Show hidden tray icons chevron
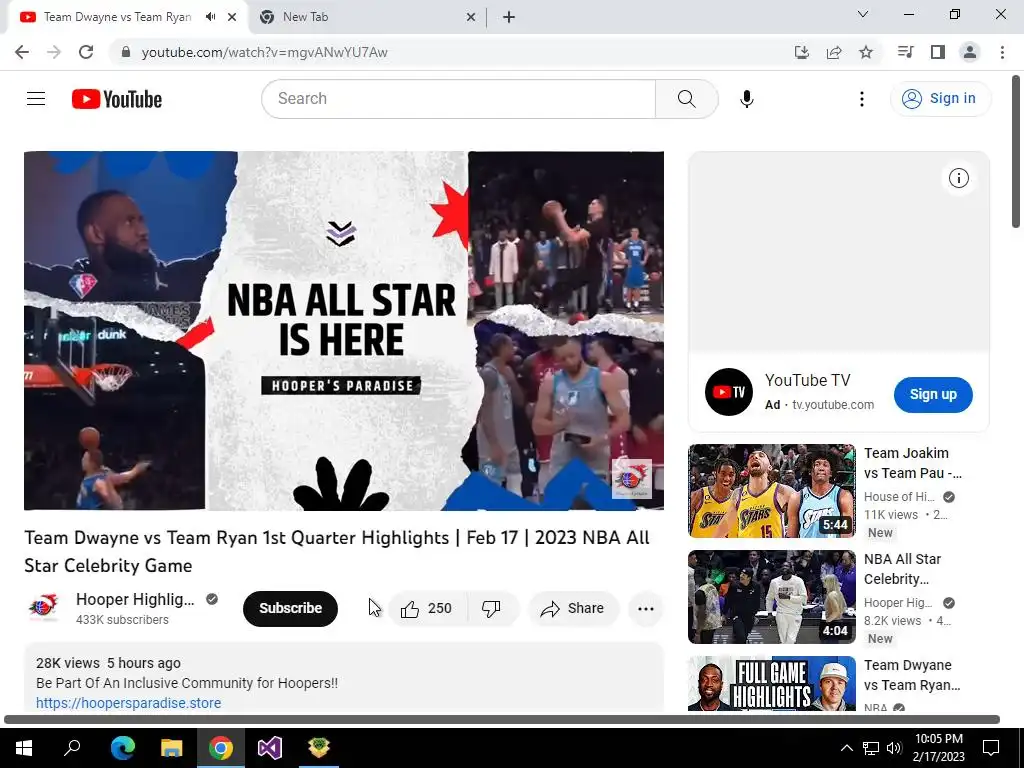This screenshot has width=1024, height=768. [x=846, y=748]
